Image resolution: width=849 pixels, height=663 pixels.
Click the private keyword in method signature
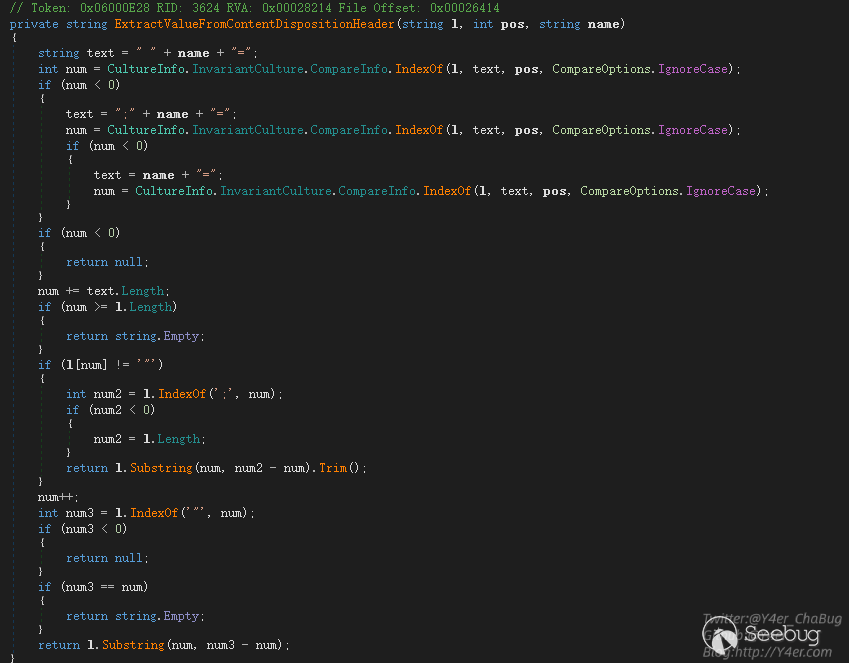pos(34,23)
